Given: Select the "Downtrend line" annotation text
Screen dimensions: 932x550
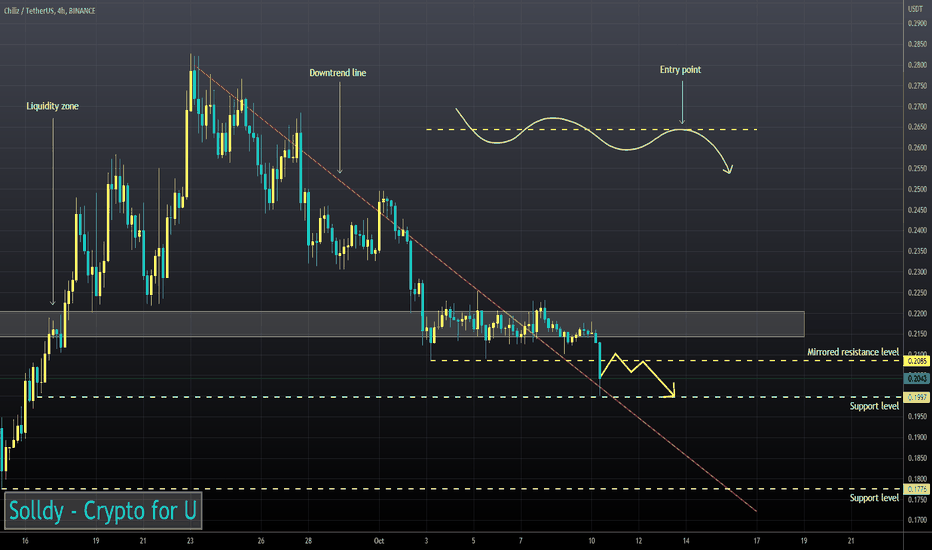Looking at the screenshot, I should [x=338, y=73].
